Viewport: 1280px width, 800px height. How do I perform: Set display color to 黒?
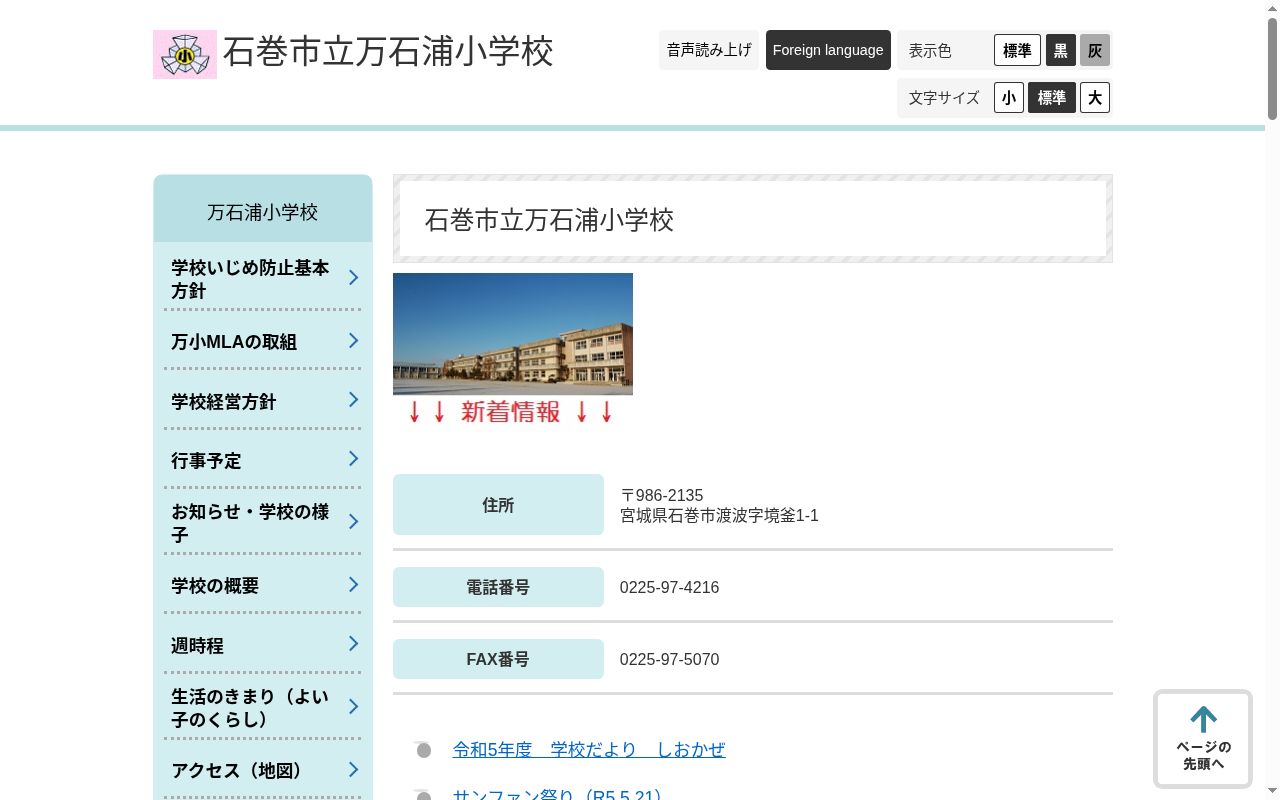click(x=1061, y=50)
